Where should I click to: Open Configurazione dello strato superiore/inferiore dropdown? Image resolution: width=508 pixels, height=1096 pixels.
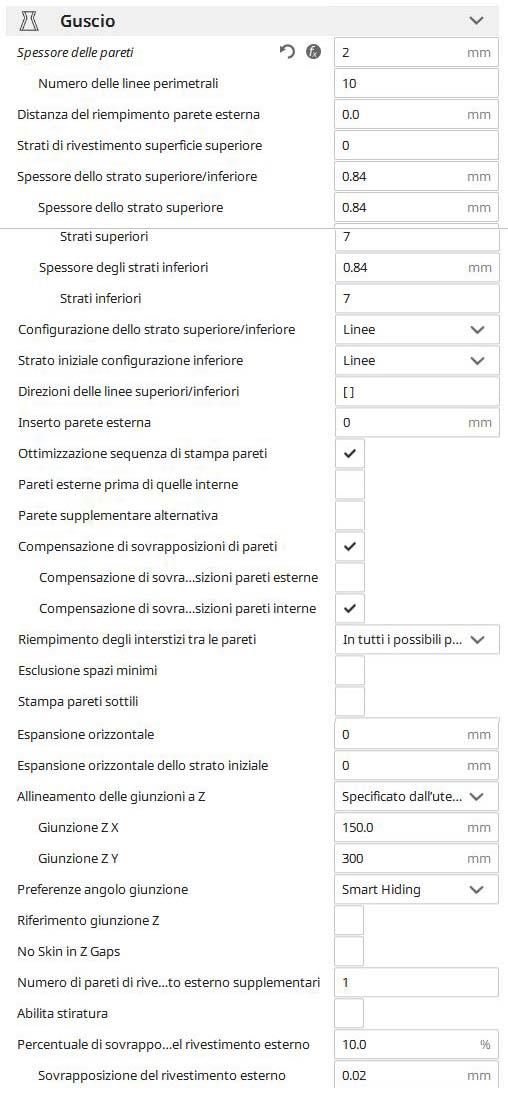click(417, 329)
